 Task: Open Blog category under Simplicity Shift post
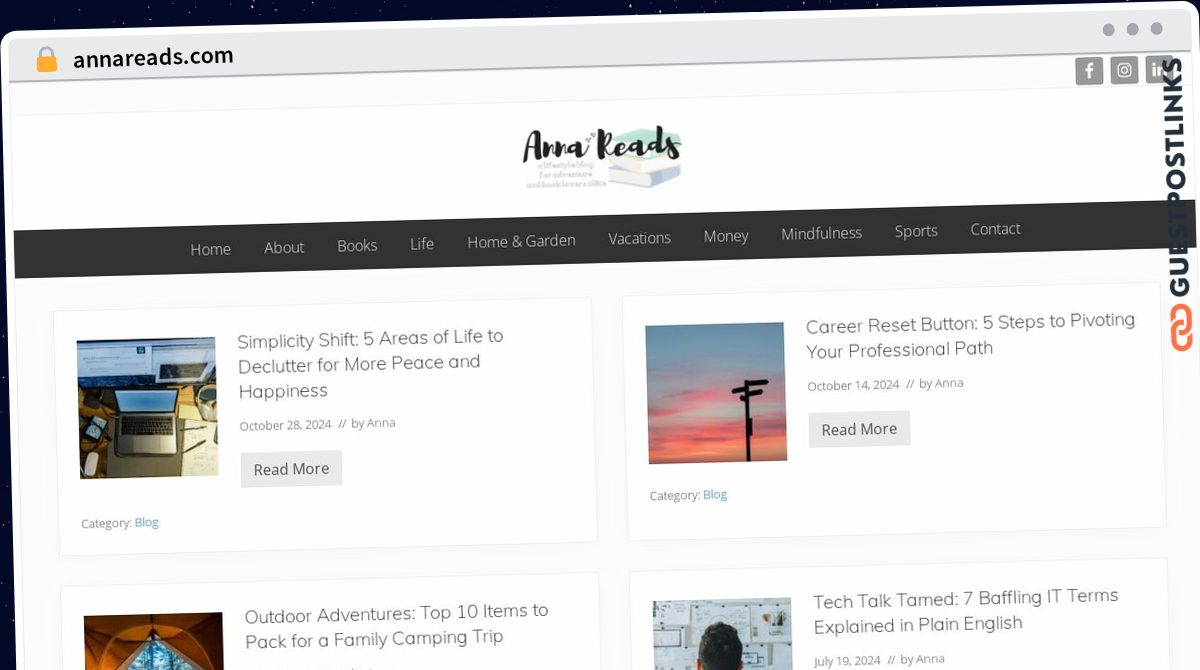(147, 522)
